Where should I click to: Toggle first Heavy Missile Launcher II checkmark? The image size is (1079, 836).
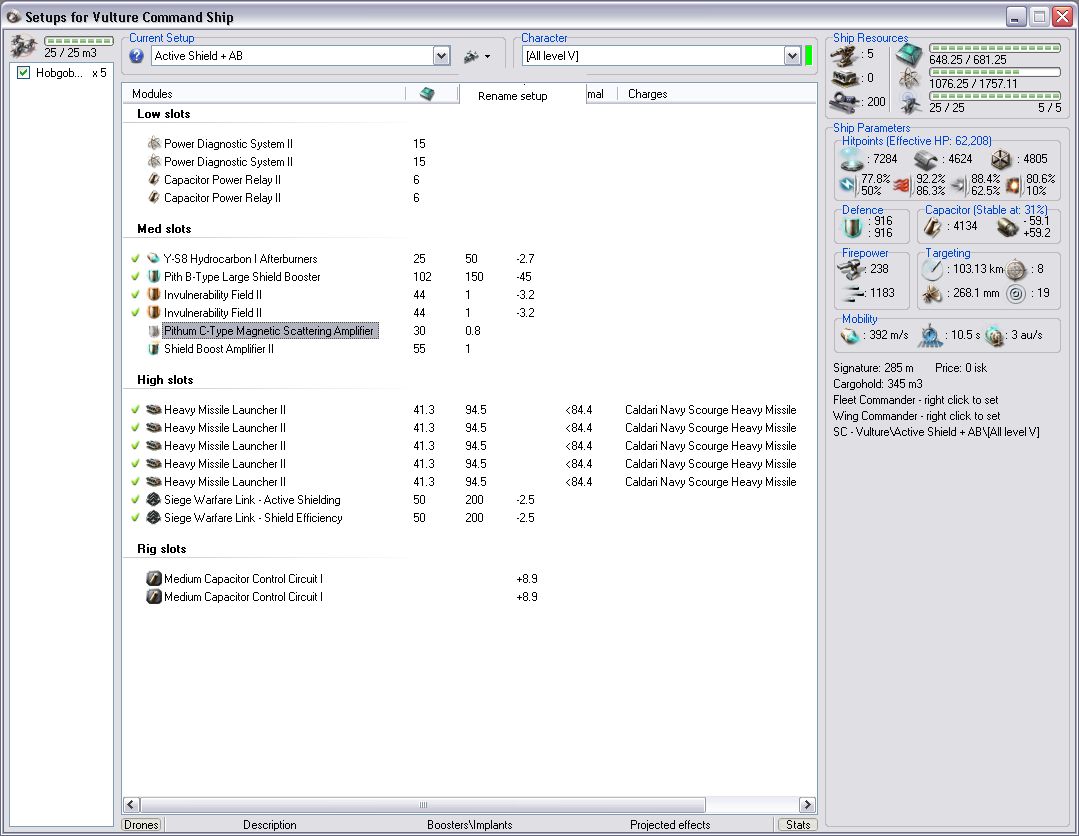point(136,409)
